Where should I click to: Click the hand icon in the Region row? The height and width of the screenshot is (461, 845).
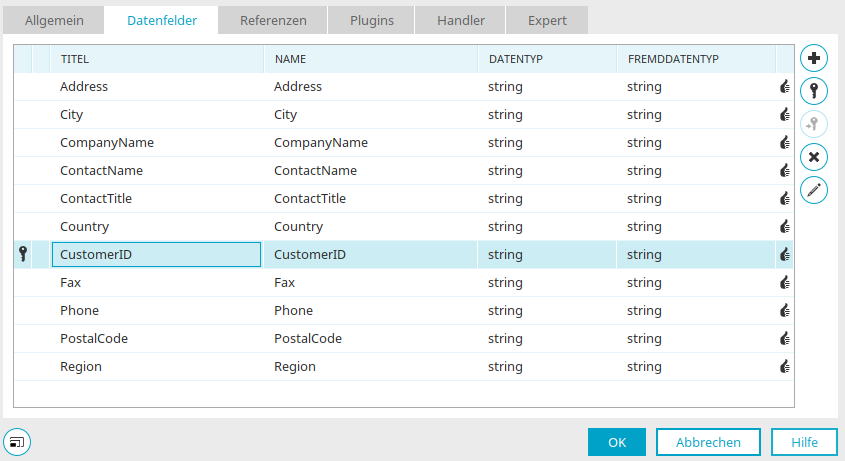(785, 367)
